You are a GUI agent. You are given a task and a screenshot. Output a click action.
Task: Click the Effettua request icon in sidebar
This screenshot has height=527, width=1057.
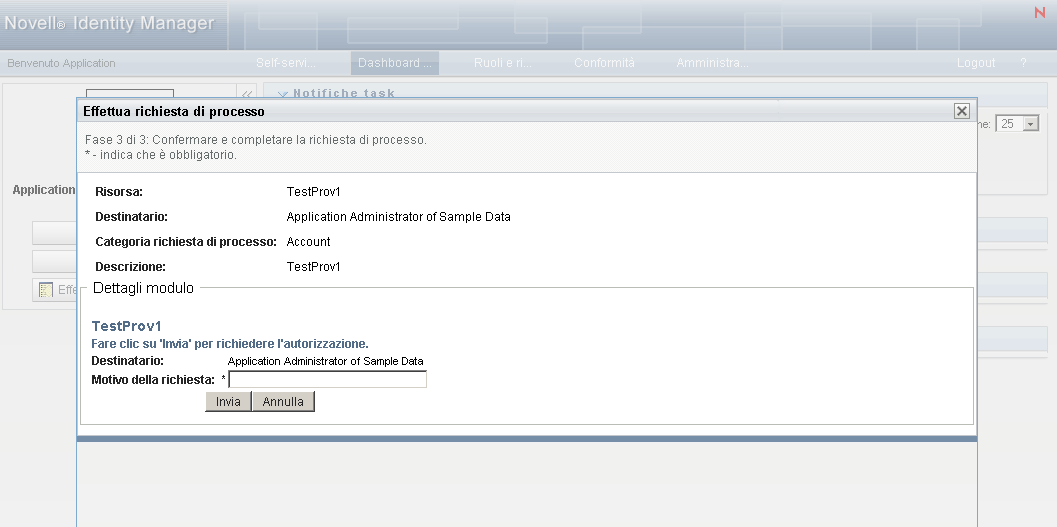tap(46, 290)
